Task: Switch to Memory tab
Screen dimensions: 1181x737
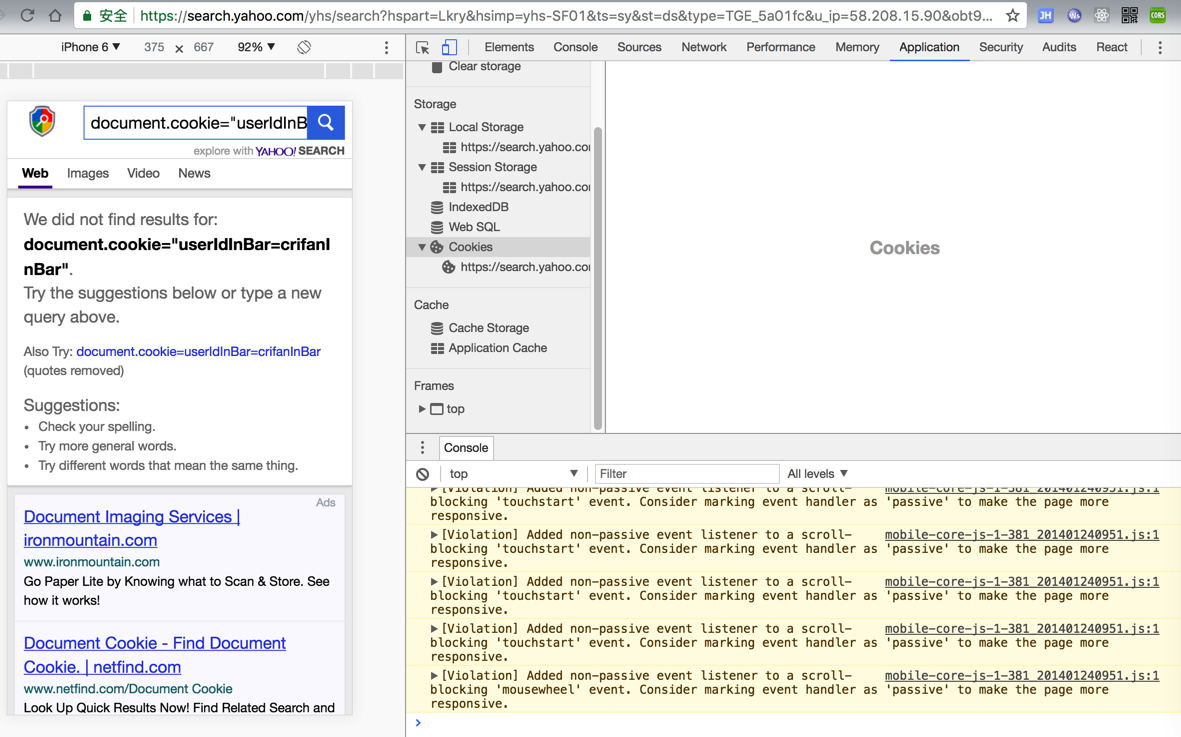Action: pyautogui.click(x=857, y=47)
